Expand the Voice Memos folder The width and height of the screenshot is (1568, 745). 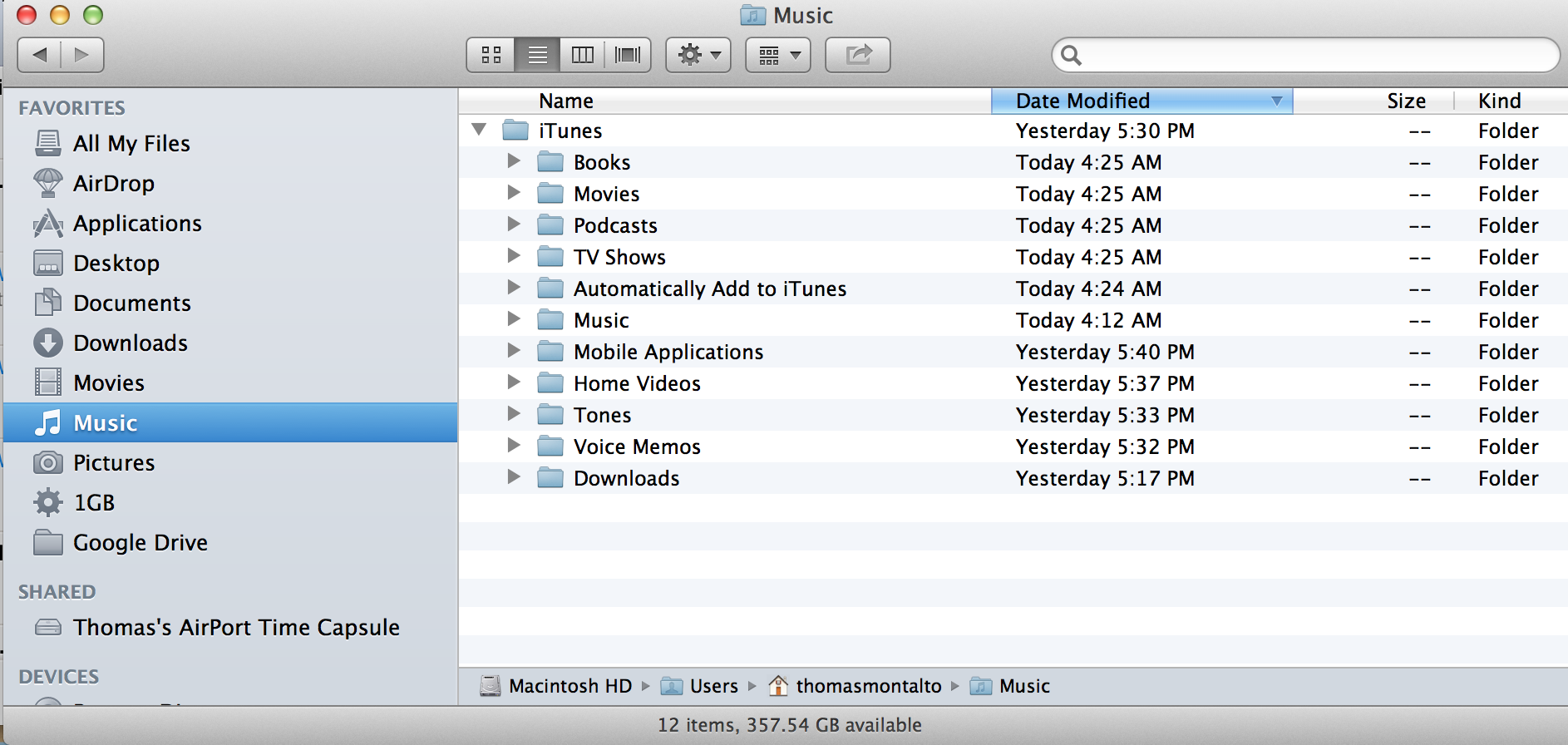pyautogui.click(x=514, y=445)
